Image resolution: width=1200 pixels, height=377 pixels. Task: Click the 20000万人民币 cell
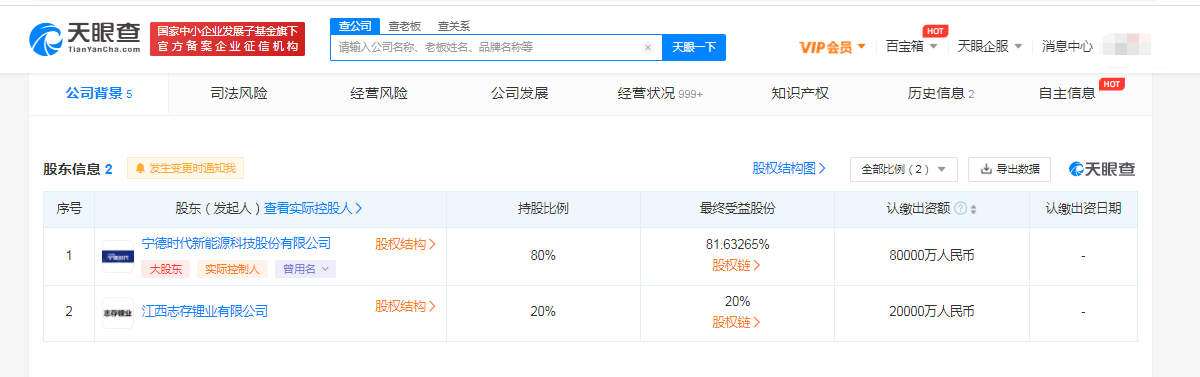click(x=931, y=312)
